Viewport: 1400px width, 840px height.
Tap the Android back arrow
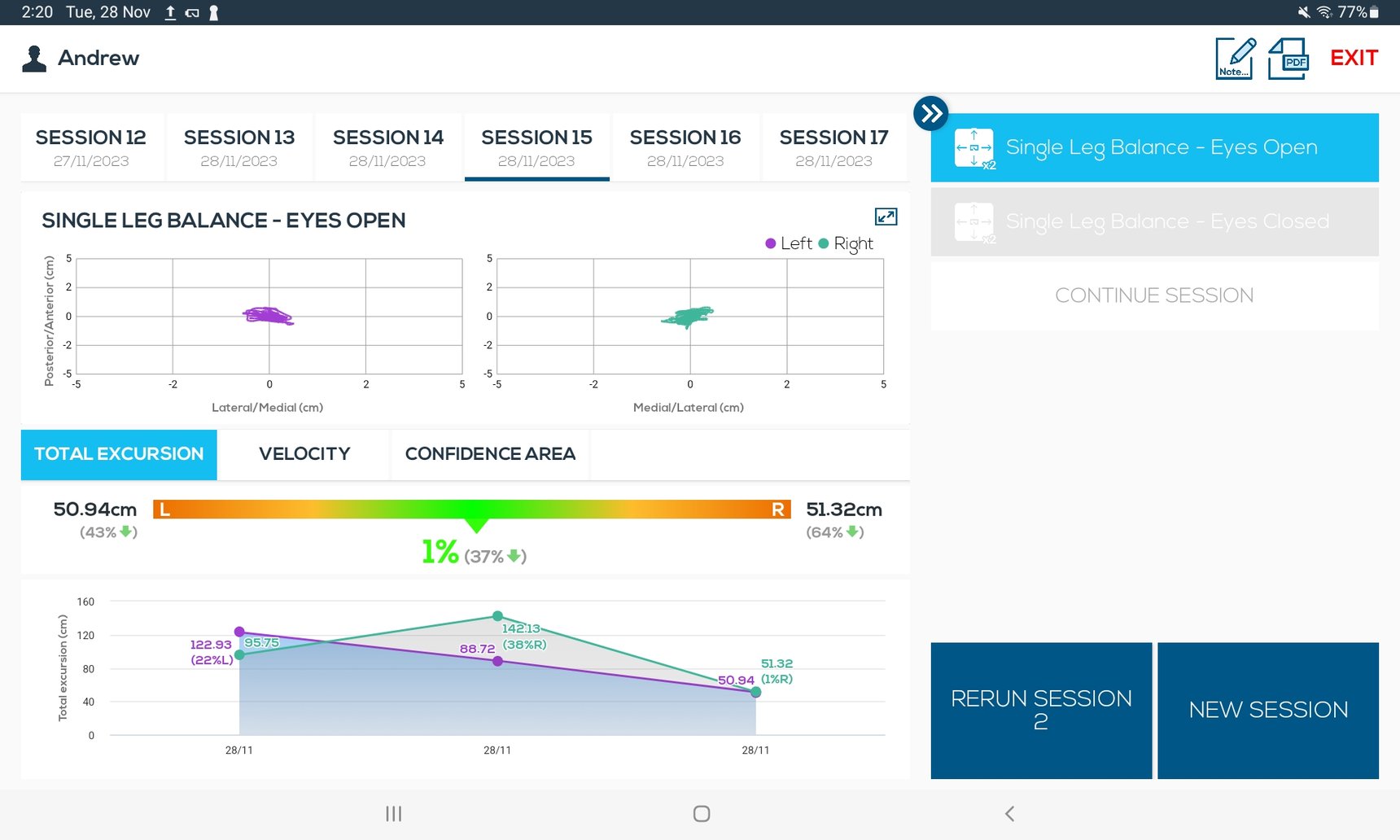(x=1009, y=813)
